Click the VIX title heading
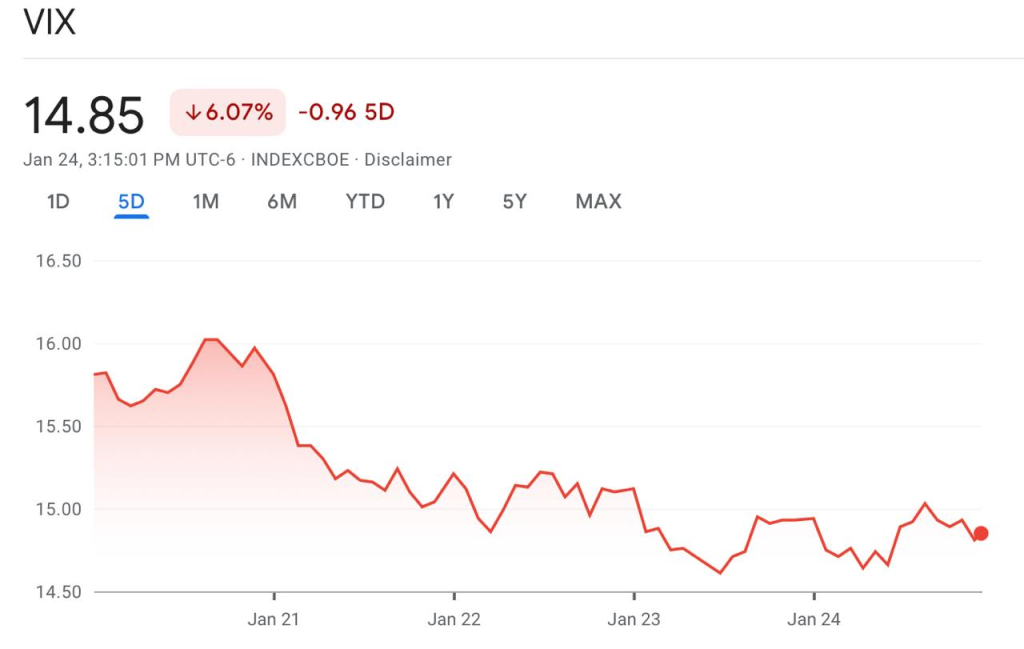Viewport: 1024px width, 649px height. click(x=49, y=22)
